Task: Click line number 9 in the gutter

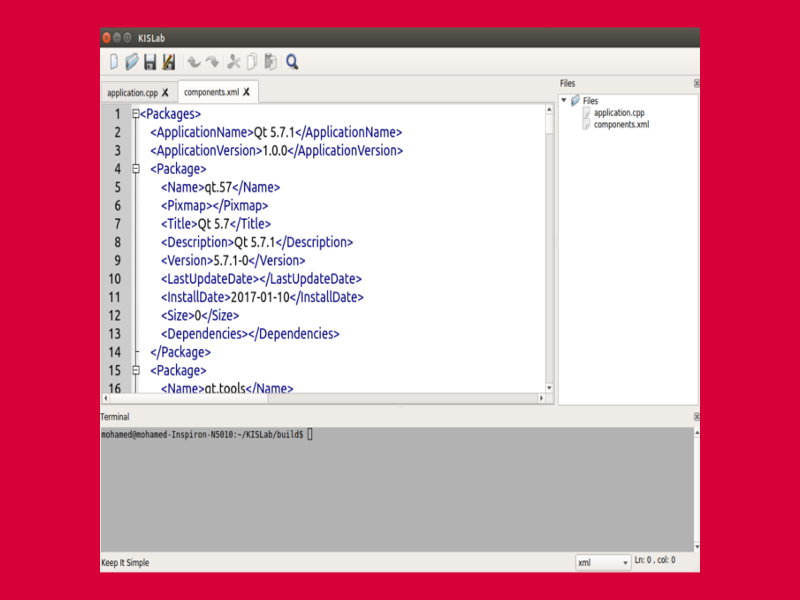Action: click(117, 261)
